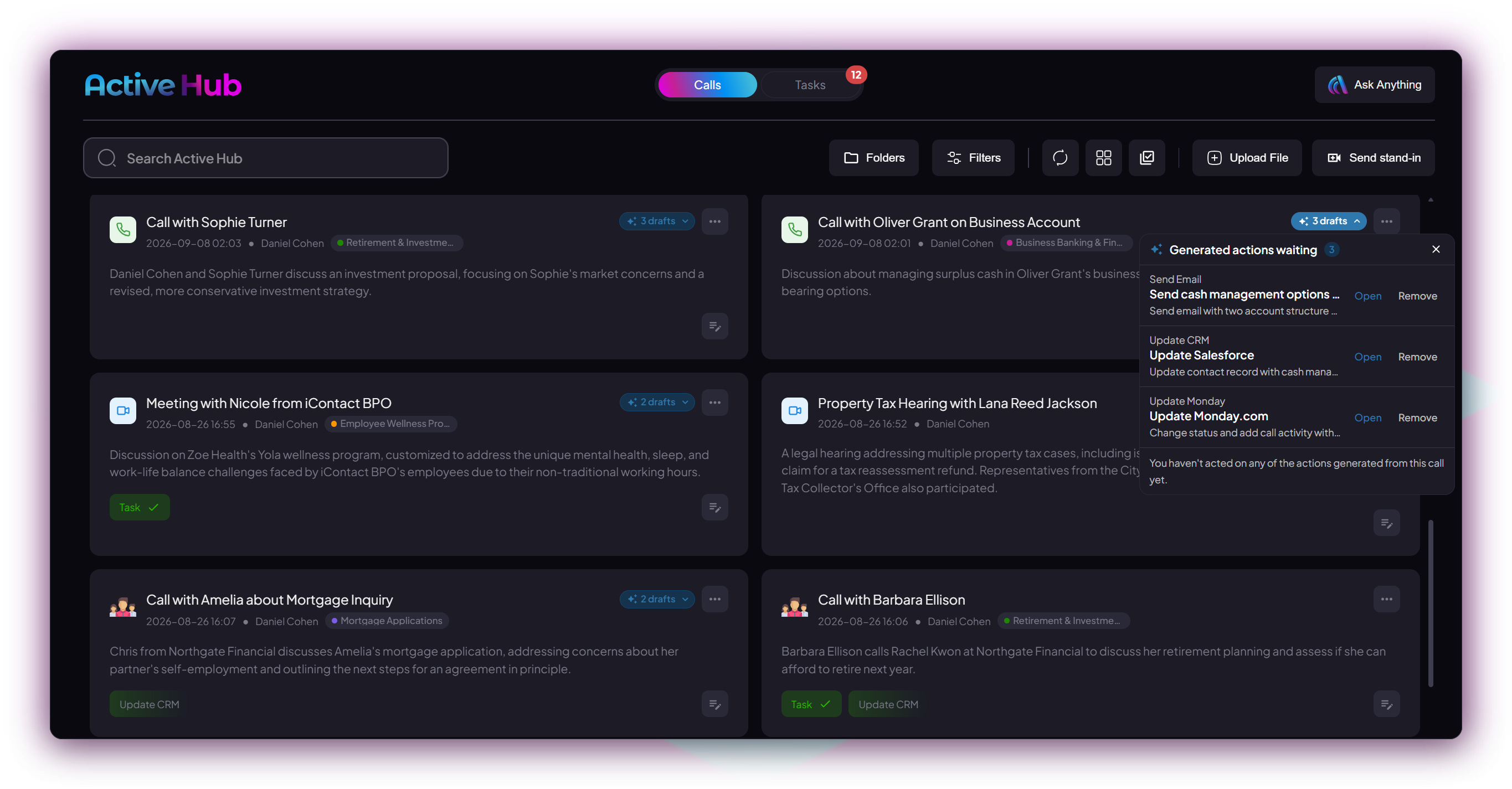Expand 2 drafts on Amelia Mortgage call

pyautogui.click(x=657, y=599)
